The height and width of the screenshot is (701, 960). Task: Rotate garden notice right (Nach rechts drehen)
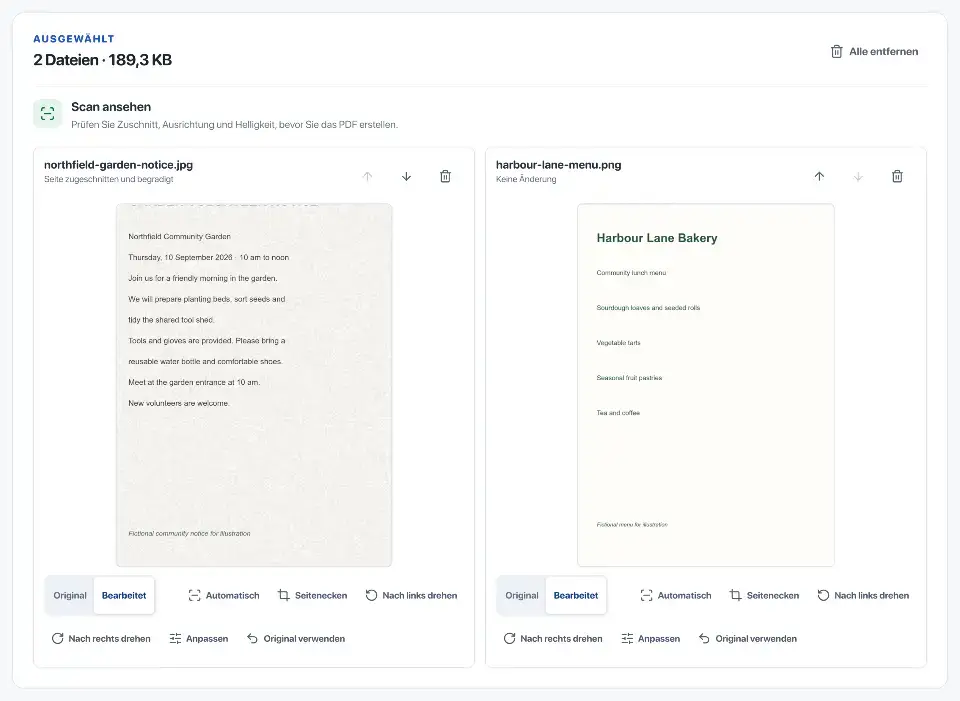(101, 639)
